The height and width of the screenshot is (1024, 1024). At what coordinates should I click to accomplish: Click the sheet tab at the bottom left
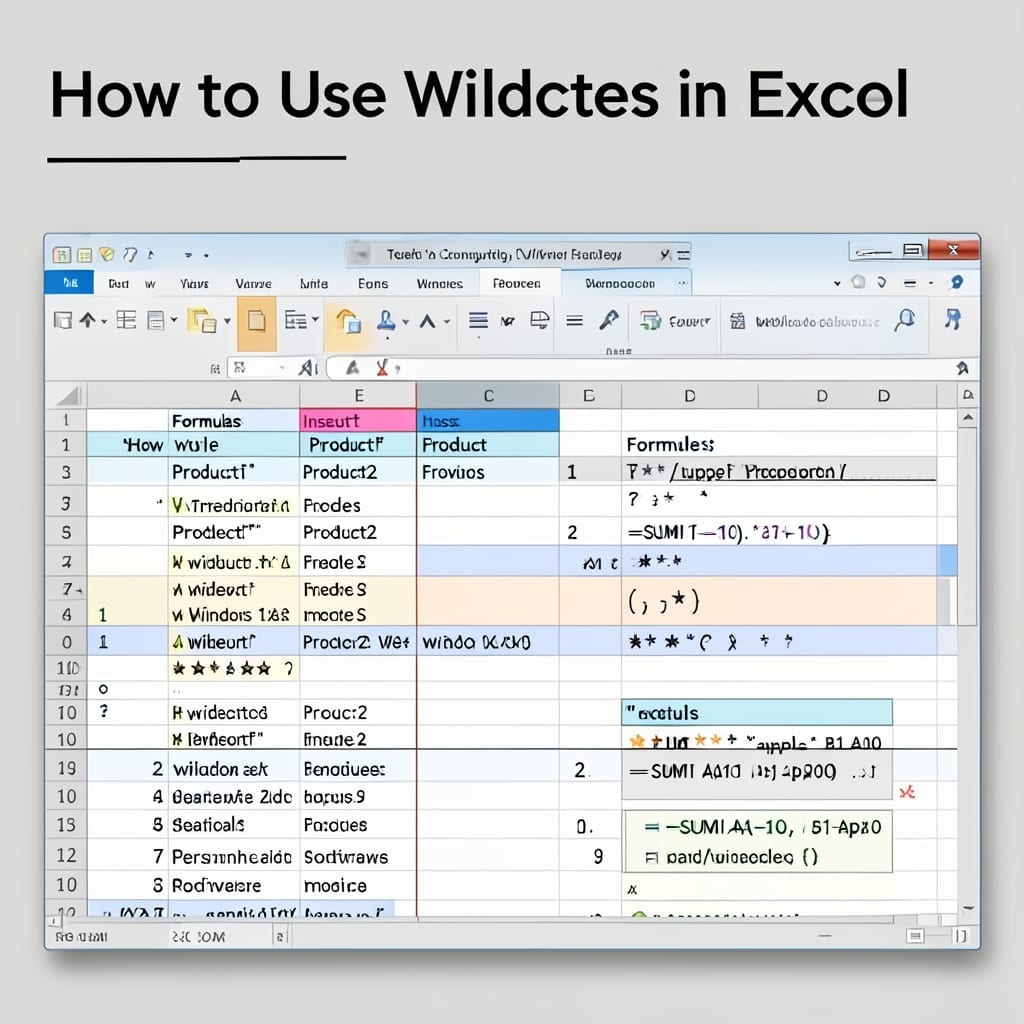(198, 937)
